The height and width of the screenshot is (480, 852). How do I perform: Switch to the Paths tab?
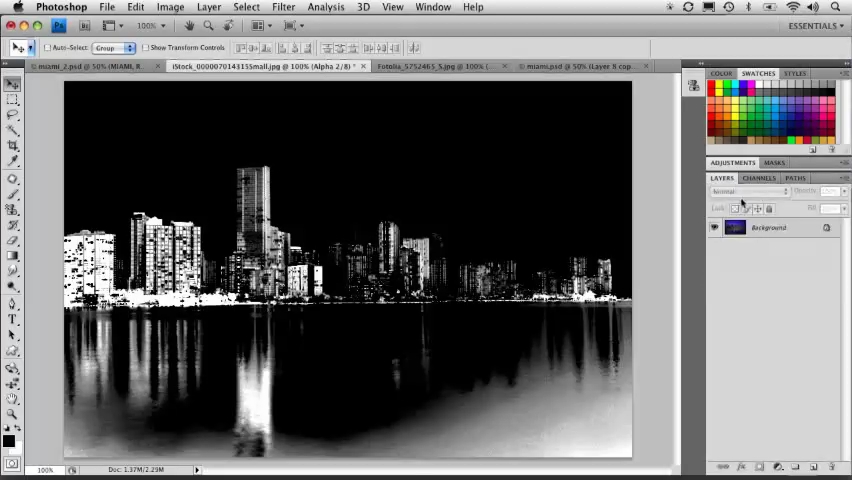pos(795,178)
